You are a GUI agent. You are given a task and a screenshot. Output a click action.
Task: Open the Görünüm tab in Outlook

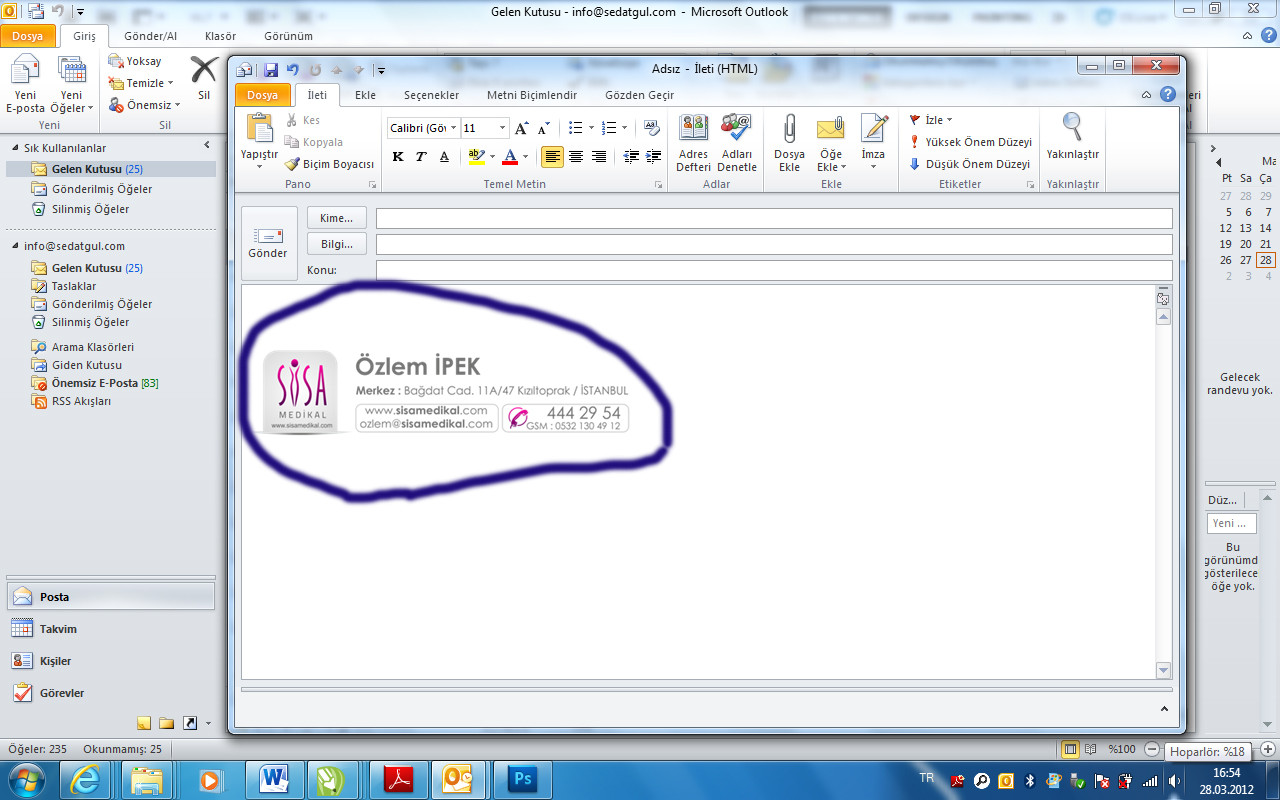(288, 36)
